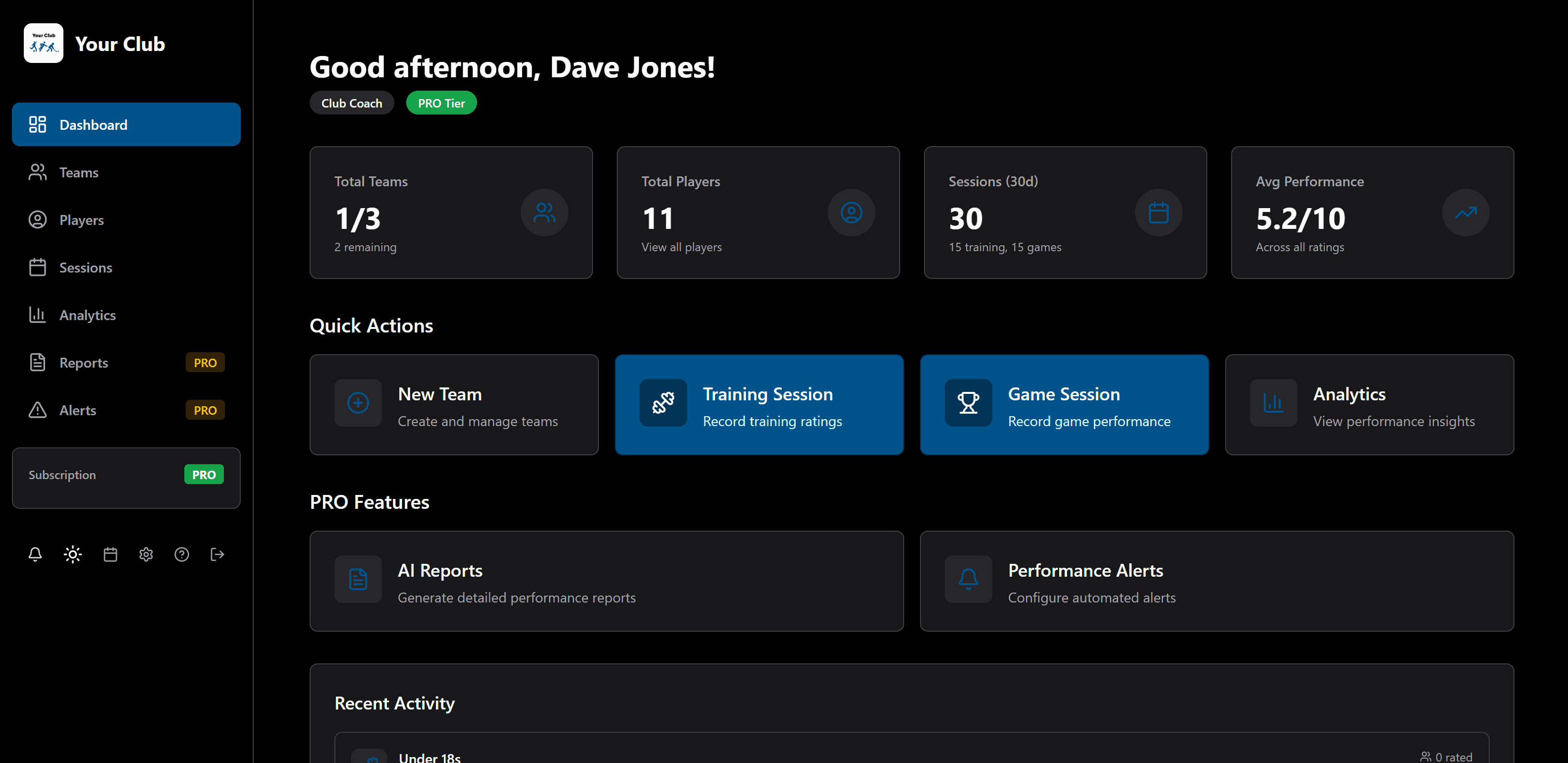The image size is (1568, 763).
Task: Start recording a Training Session
Action: 759,404
